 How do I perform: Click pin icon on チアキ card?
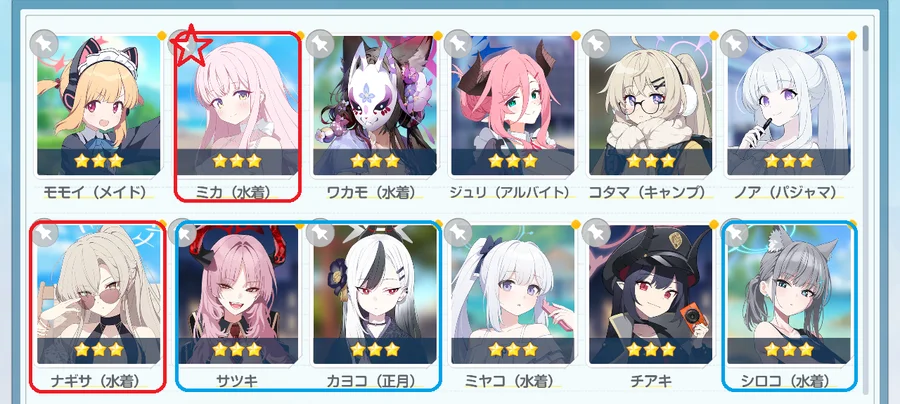point(596,233)
